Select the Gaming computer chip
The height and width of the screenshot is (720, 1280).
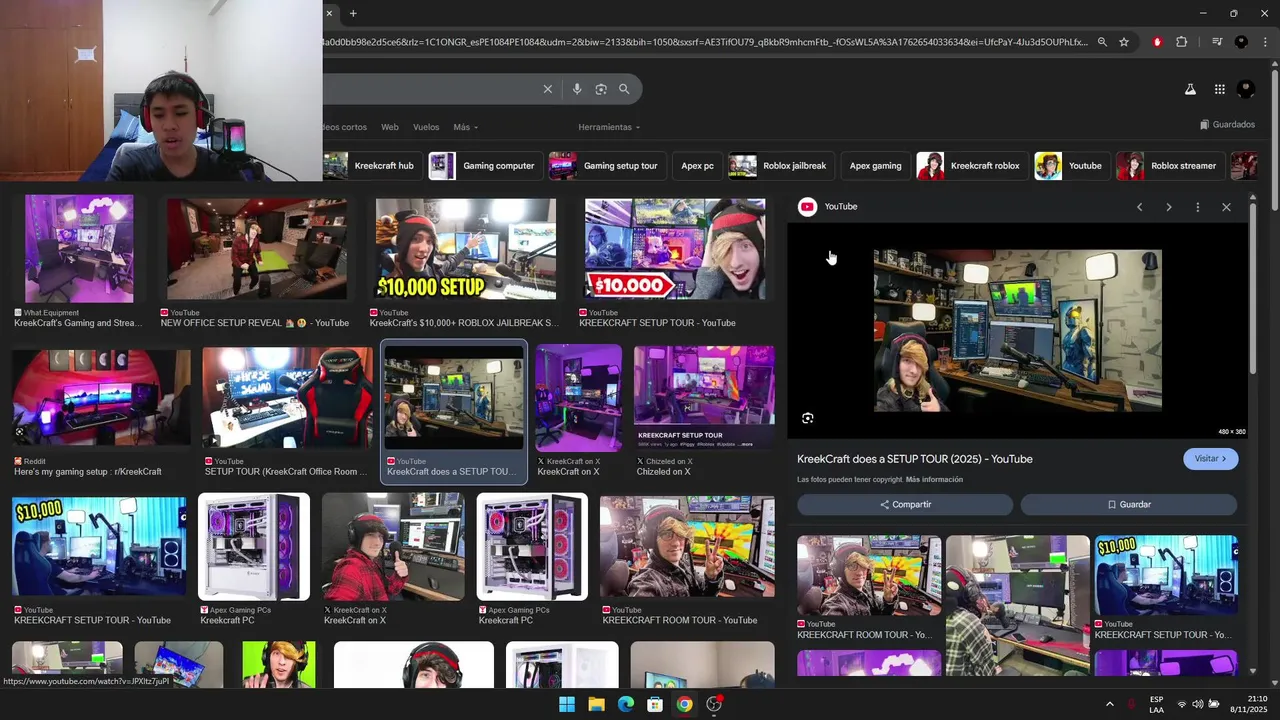(484, 166)
